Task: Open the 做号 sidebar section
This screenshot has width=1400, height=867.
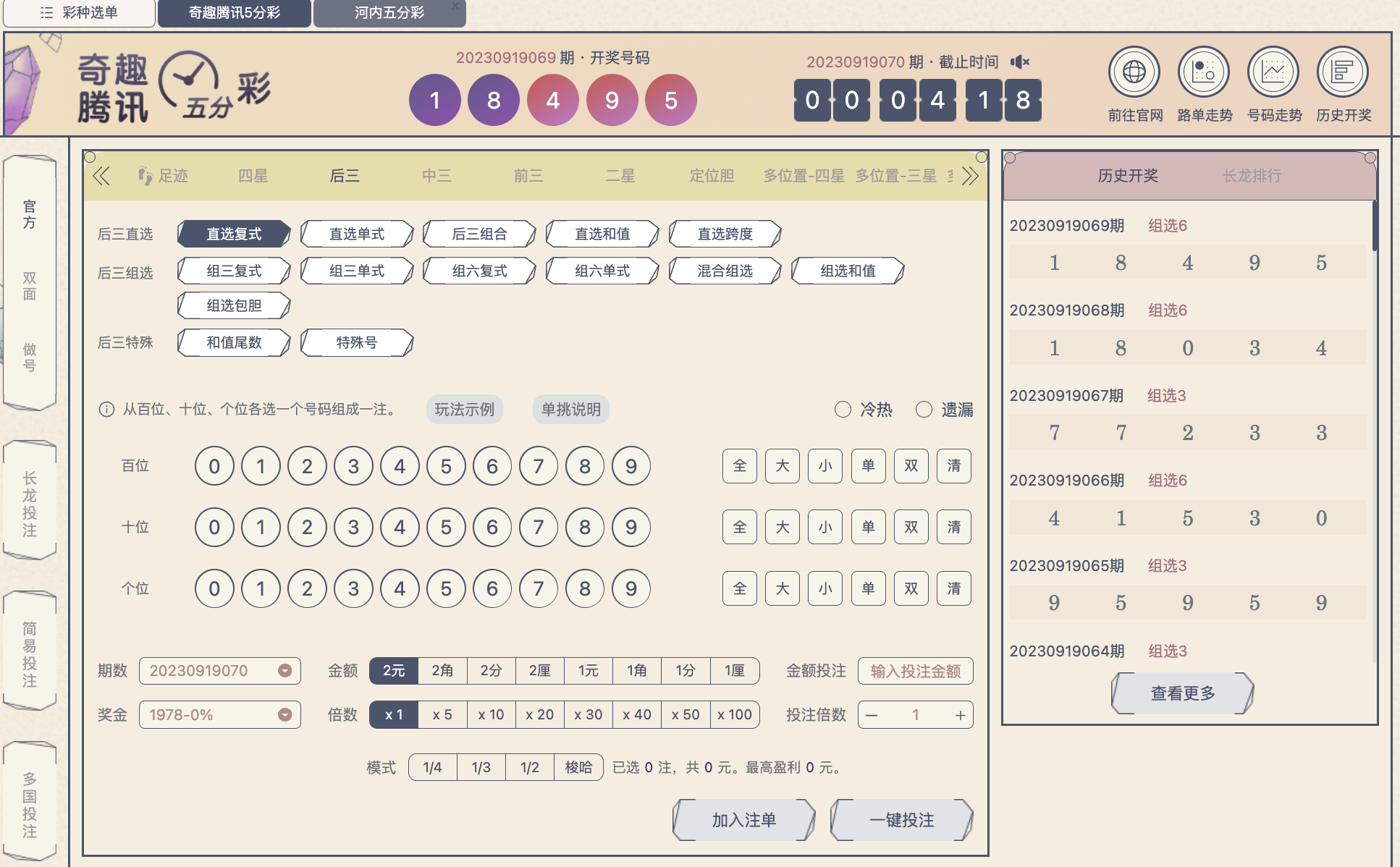Action: [x=29, y=358]
